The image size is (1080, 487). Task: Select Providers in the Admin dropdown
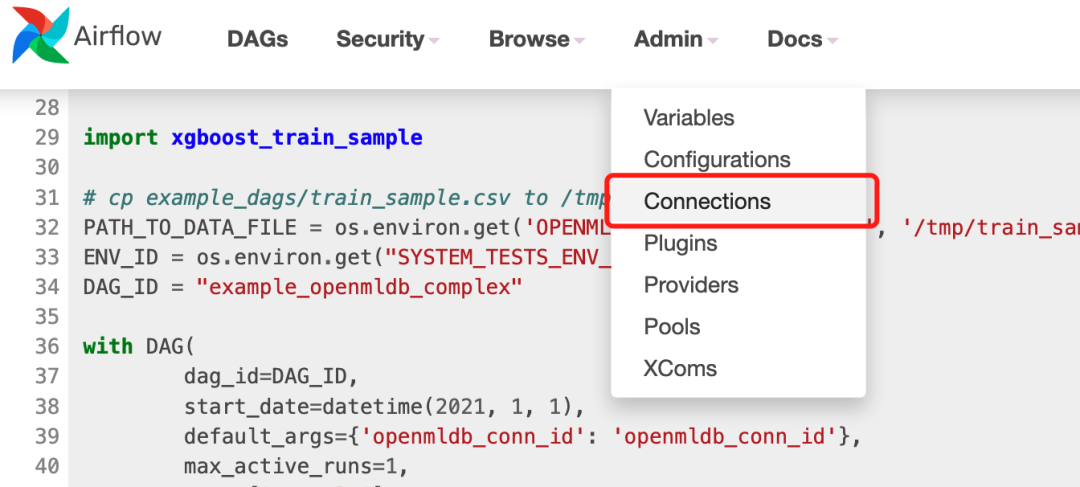coord(691,286)
